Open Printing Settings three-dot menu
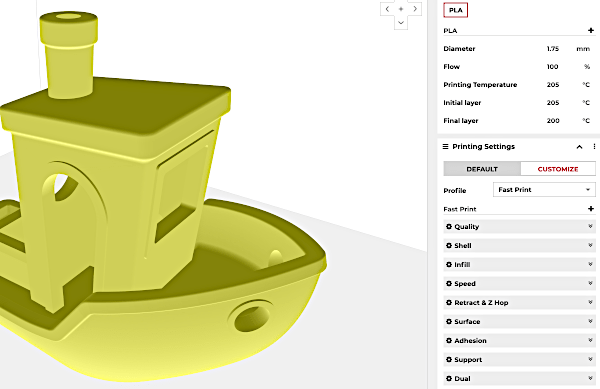 coord(594,146)
